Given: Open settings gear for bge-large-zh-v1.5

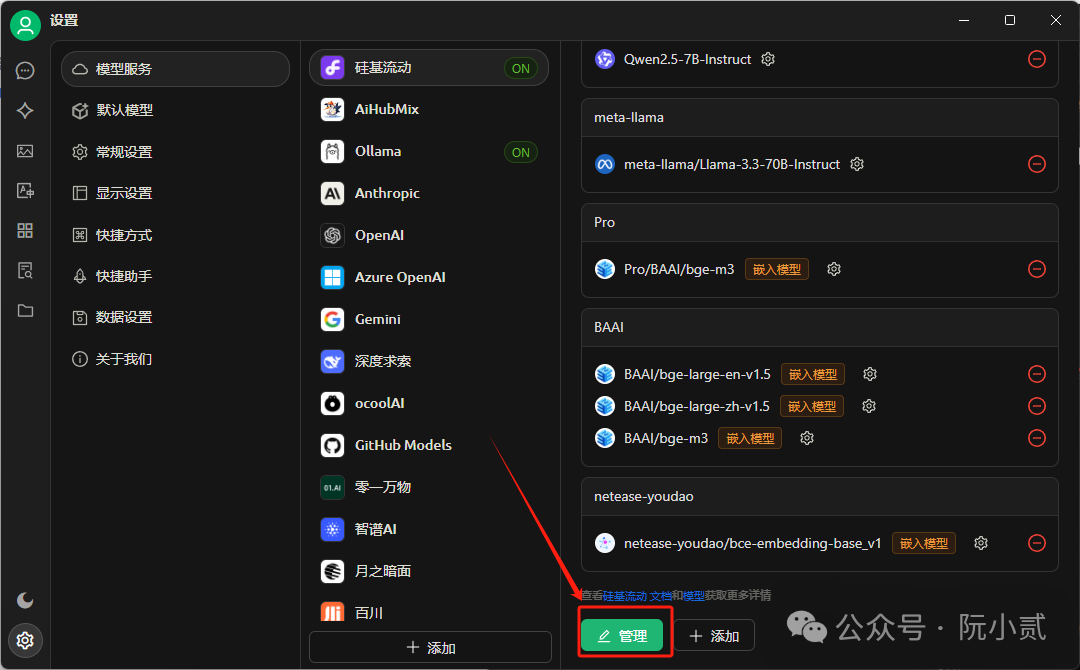Looking at the screenshot, I should click(869, 406).
